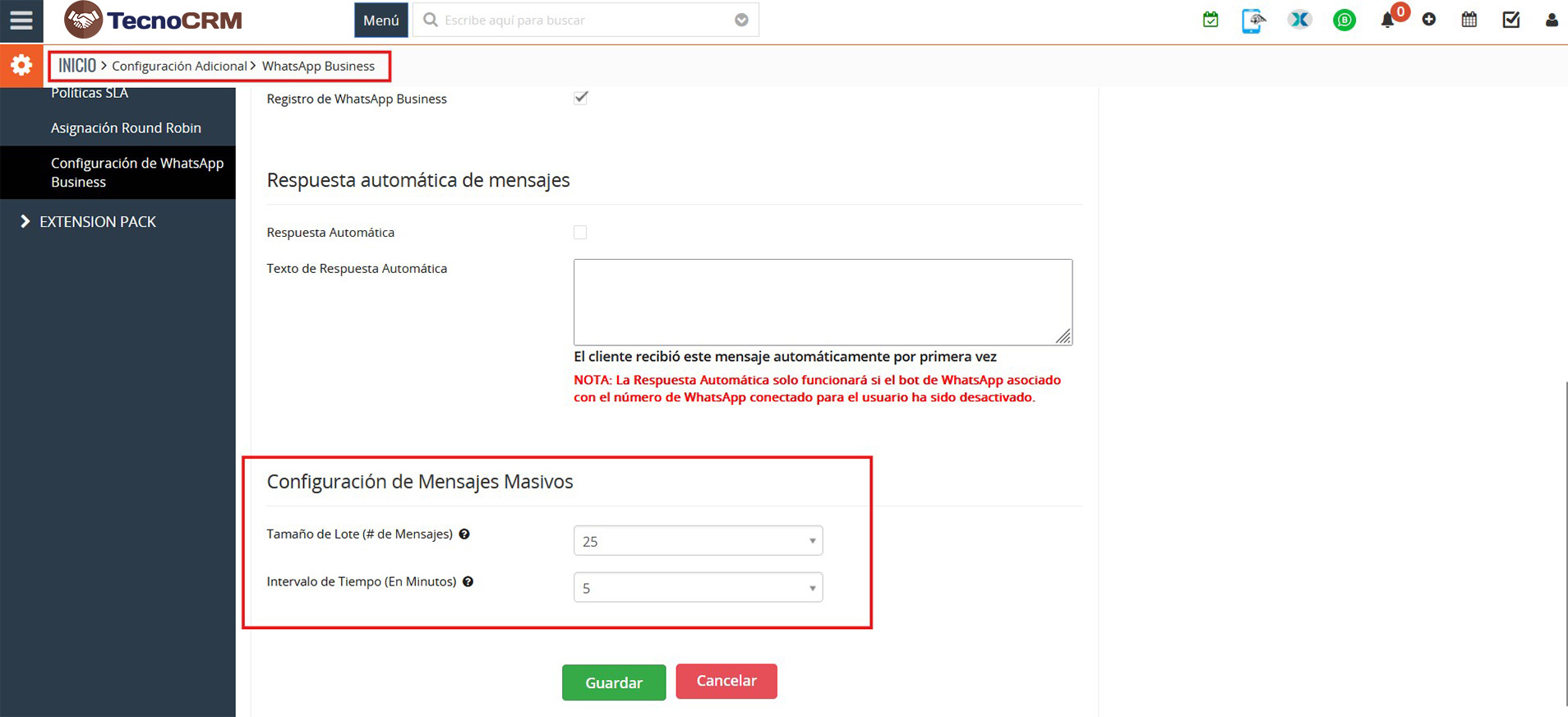Open the calendar grid icon
The height and width of the screenshot is (717, 1568).
(x=1469, y=20)
